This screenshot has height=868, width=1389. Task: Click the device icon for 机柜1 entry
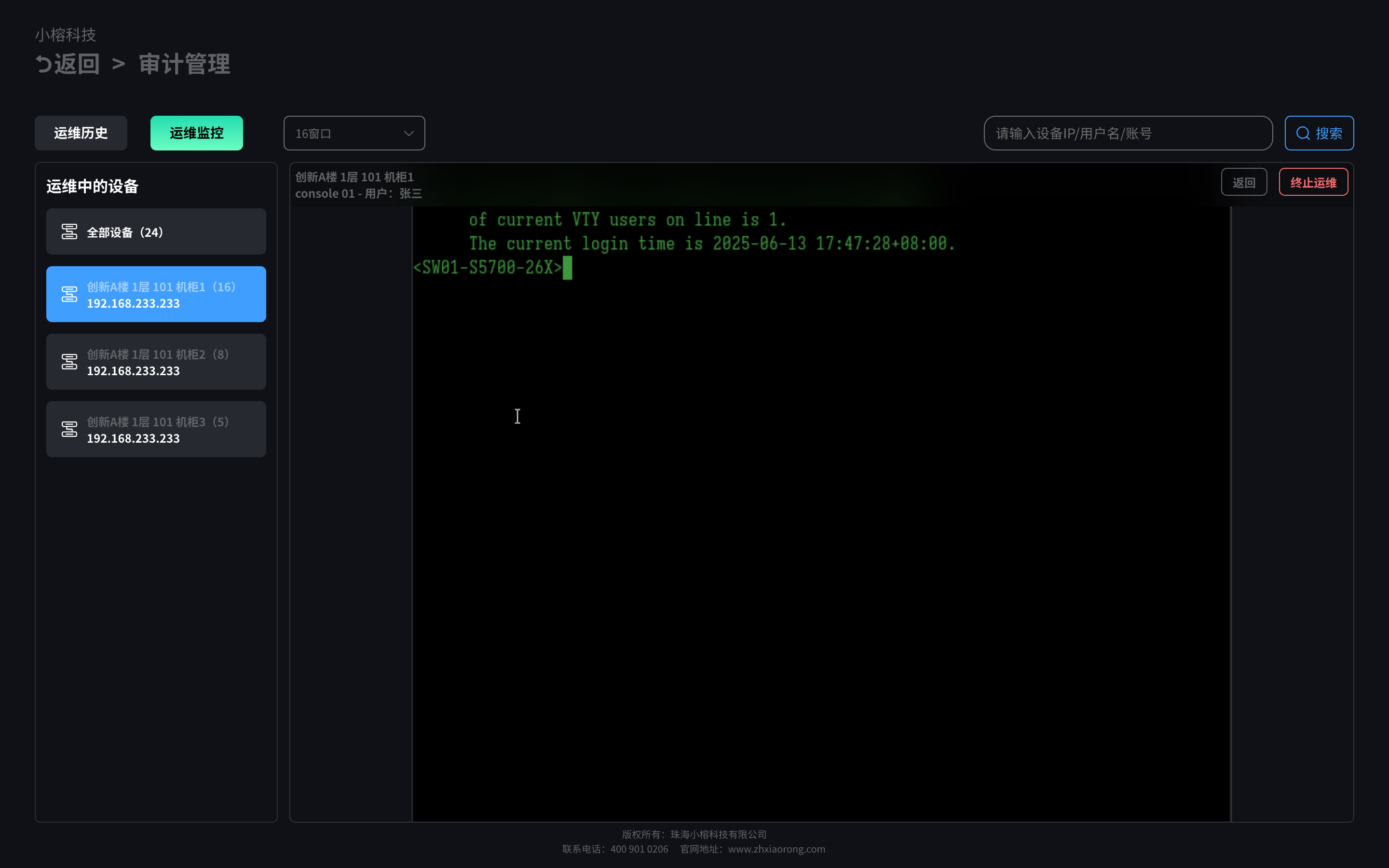coord(69,295)
